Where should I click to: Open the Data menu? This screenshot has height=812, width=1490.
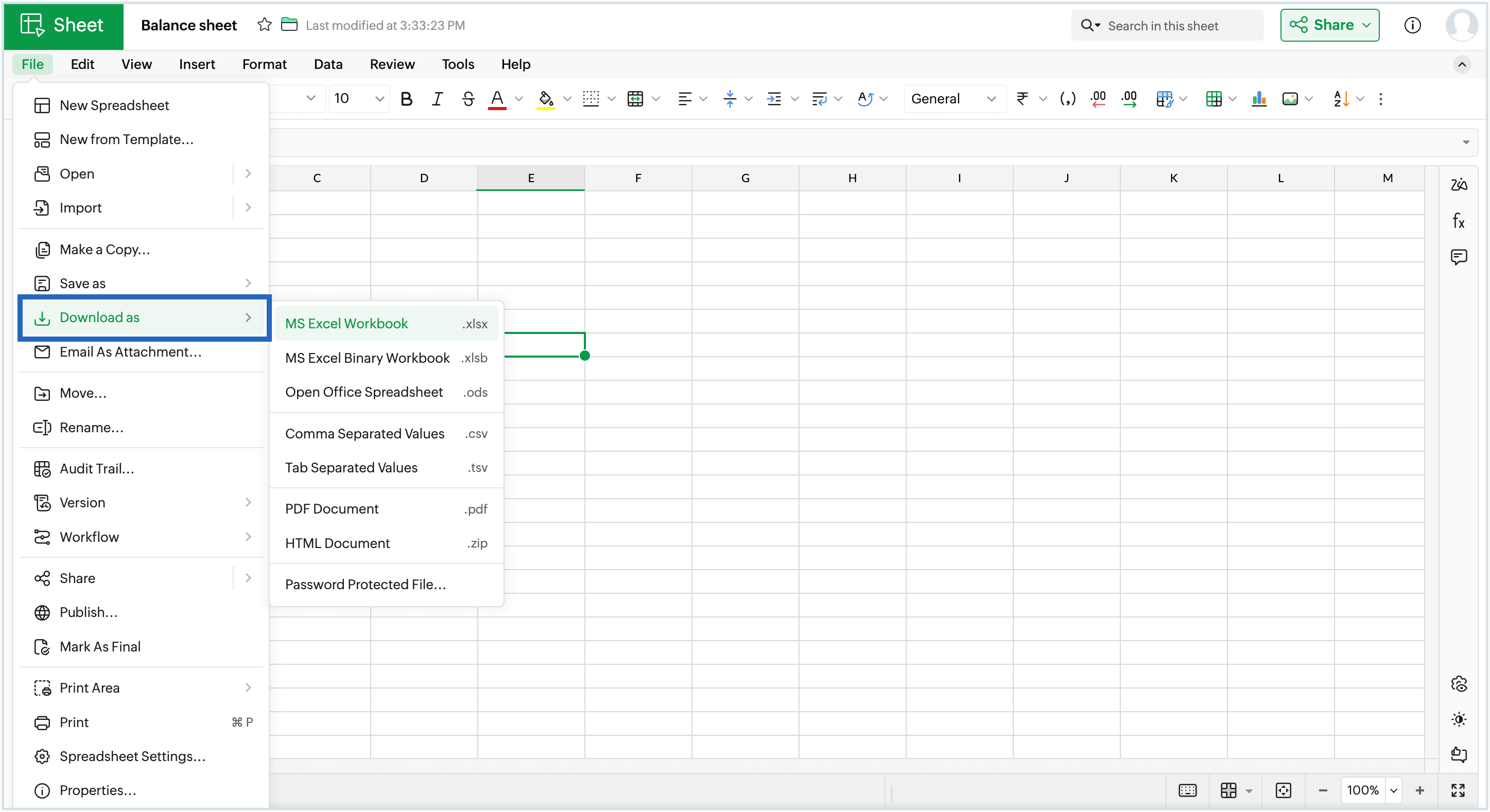pos(328,64)
